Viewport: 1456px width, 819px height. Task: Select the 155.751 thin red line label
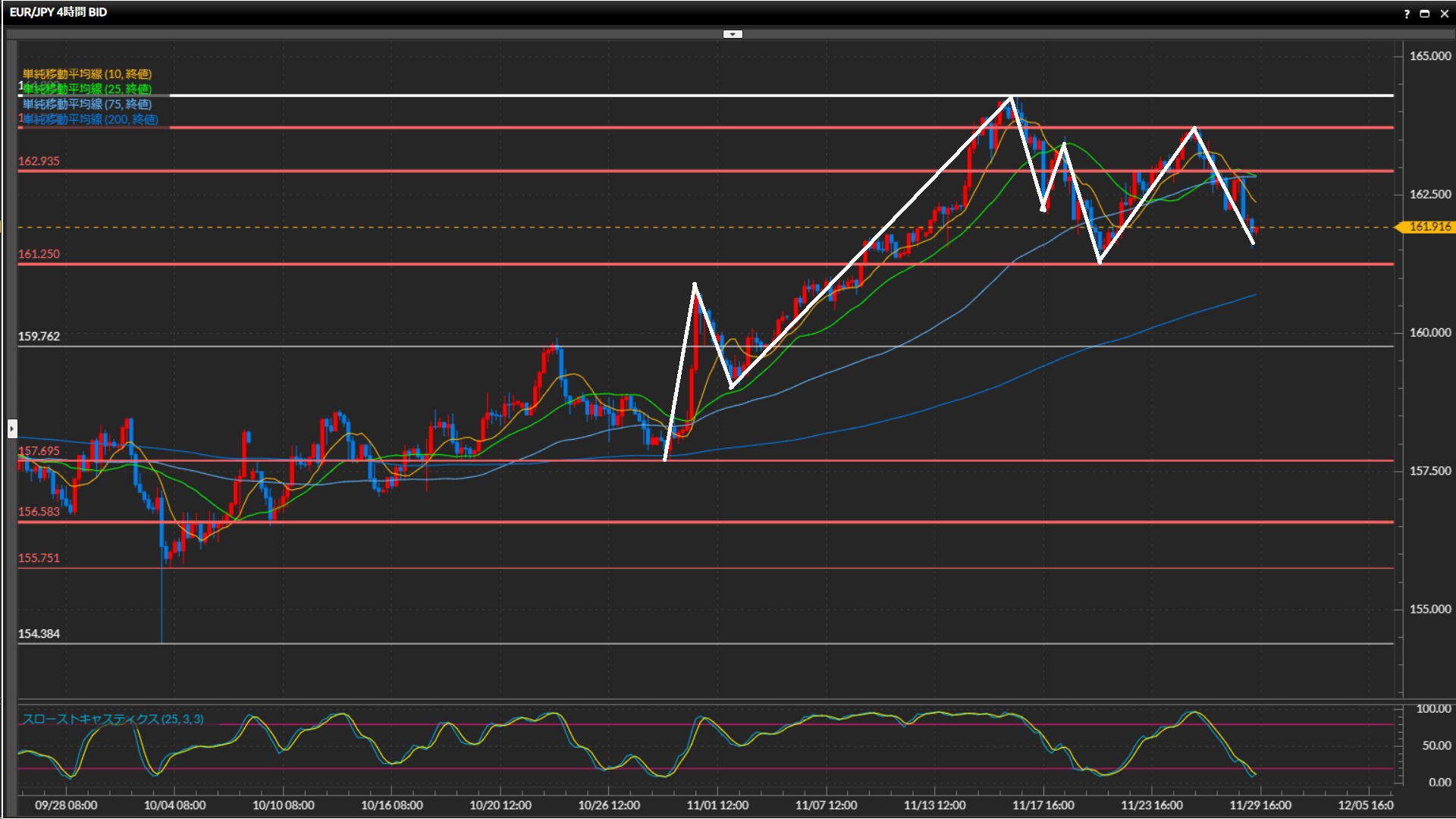click(39, 558)
